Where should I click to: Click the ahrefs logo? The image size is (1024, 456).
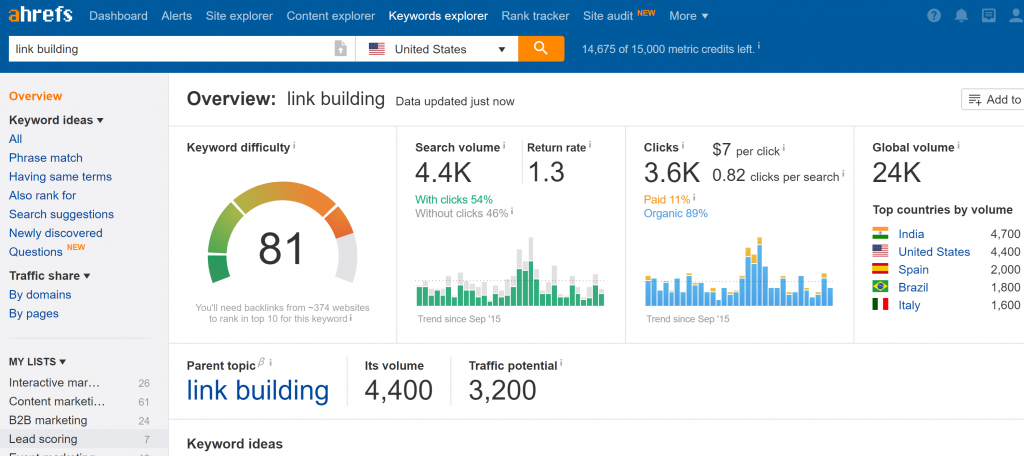tap(40, 14)
